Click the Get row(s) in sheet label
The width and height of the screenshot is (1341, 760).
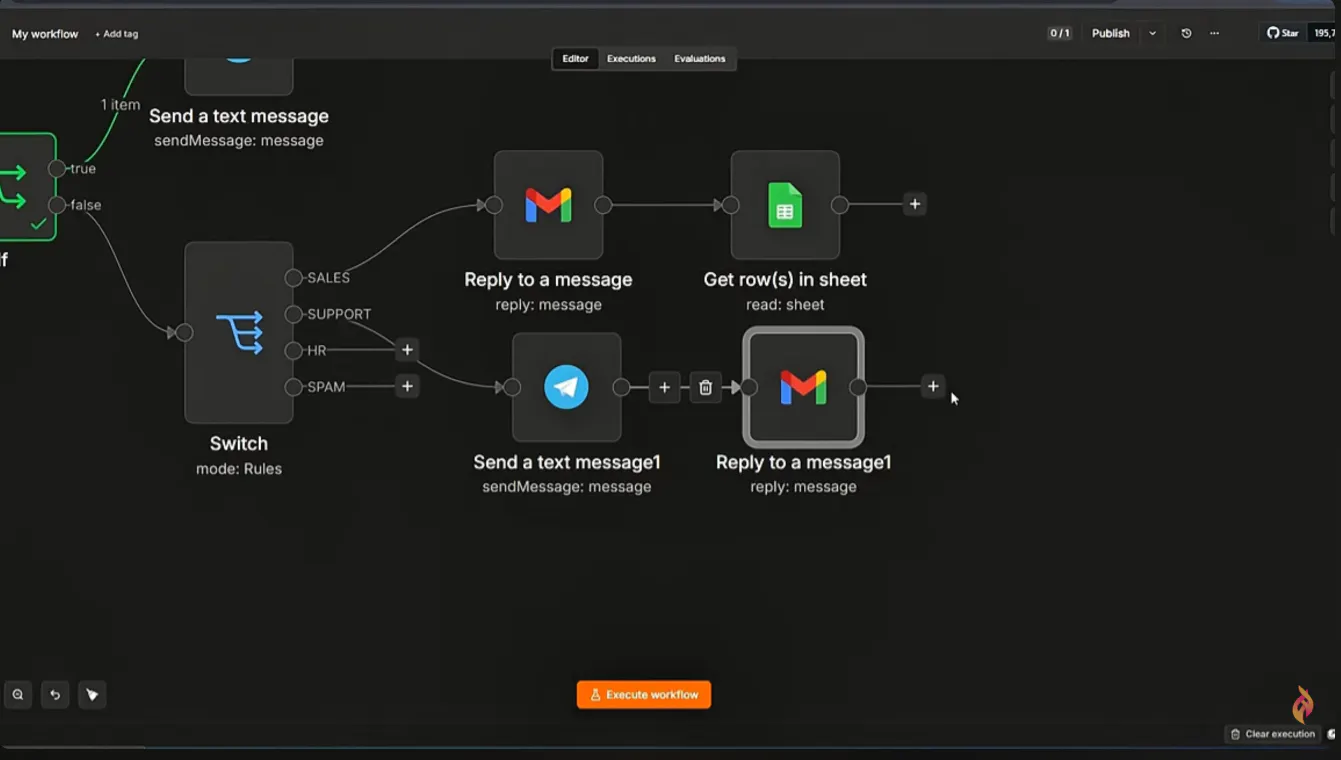(x=785, y=280)
